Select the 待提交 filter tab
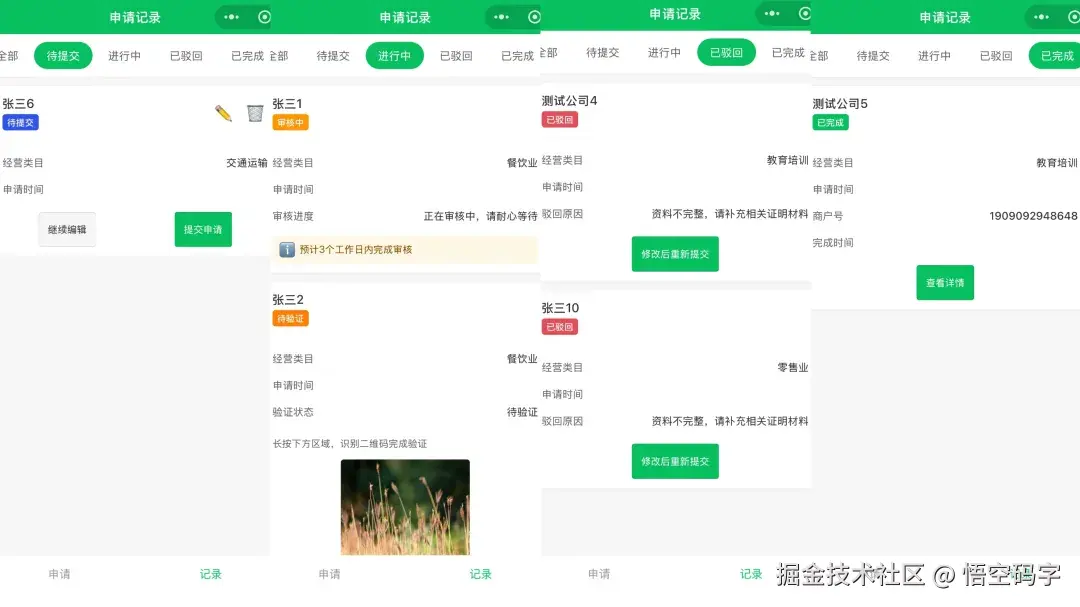Image resolution: width=1080 pixels, height=607 pixels. point(63,56)
